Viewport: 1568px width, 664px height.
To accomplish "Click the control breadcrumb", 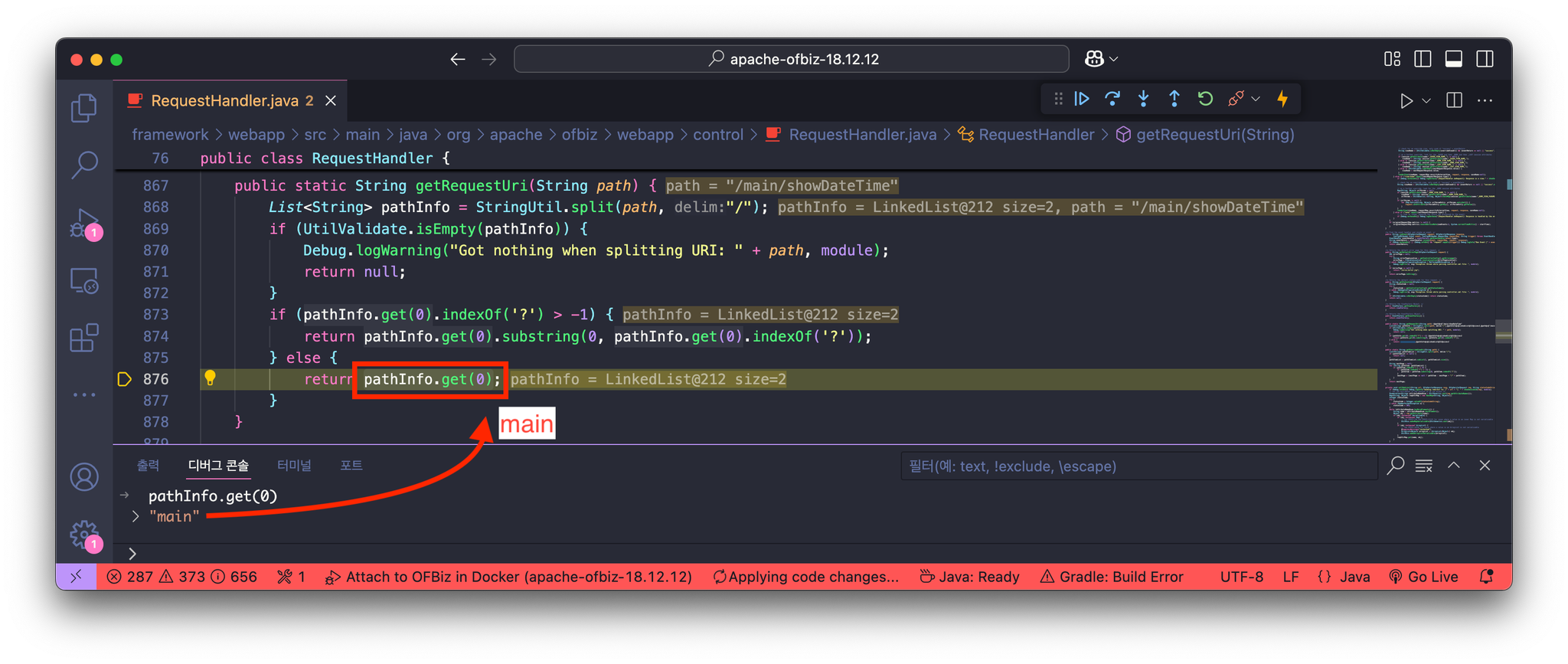I will tap(718, 135).
